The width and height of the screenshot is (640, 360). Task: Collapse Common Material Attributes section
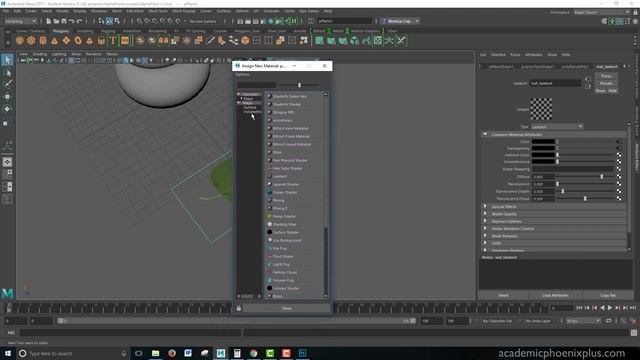pyautogui.click(x=485, y=134)
